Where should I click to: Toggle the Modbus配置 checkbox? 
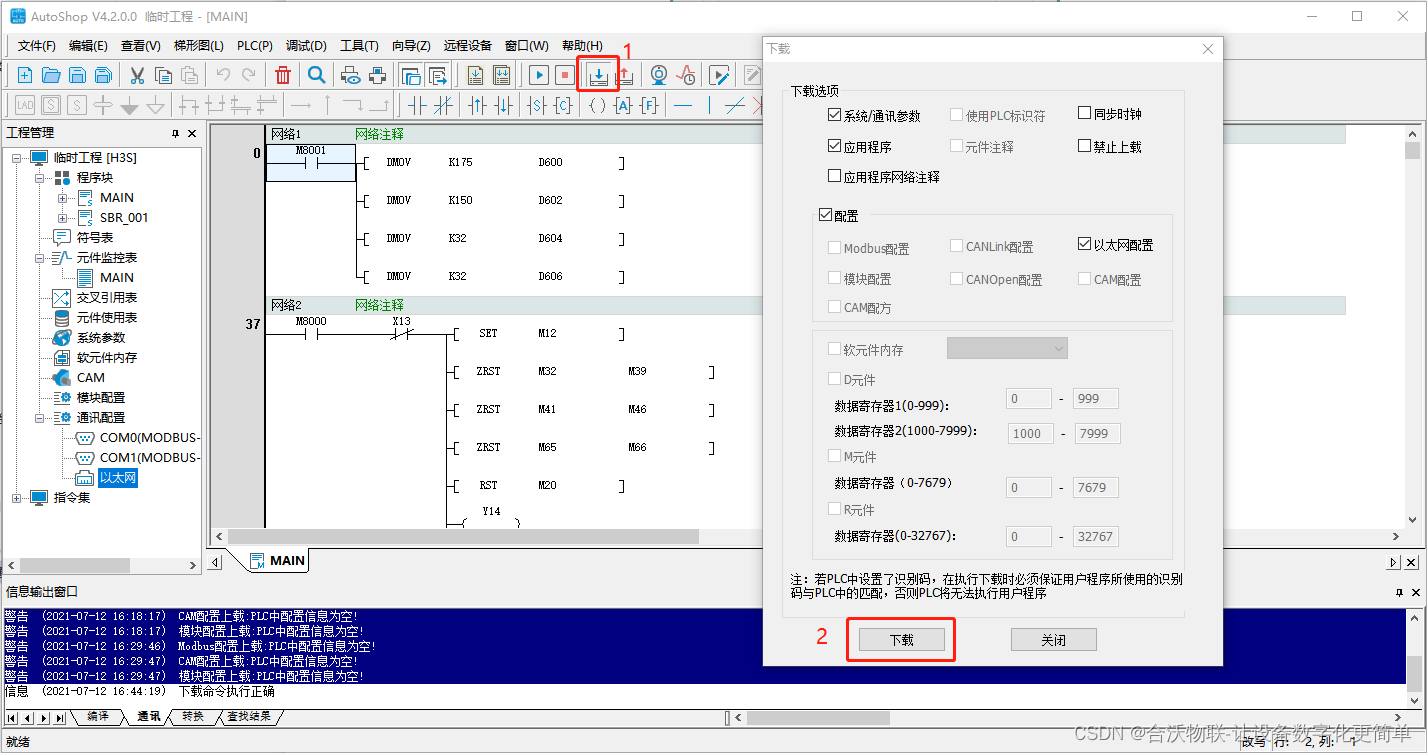tap(835, 247)
